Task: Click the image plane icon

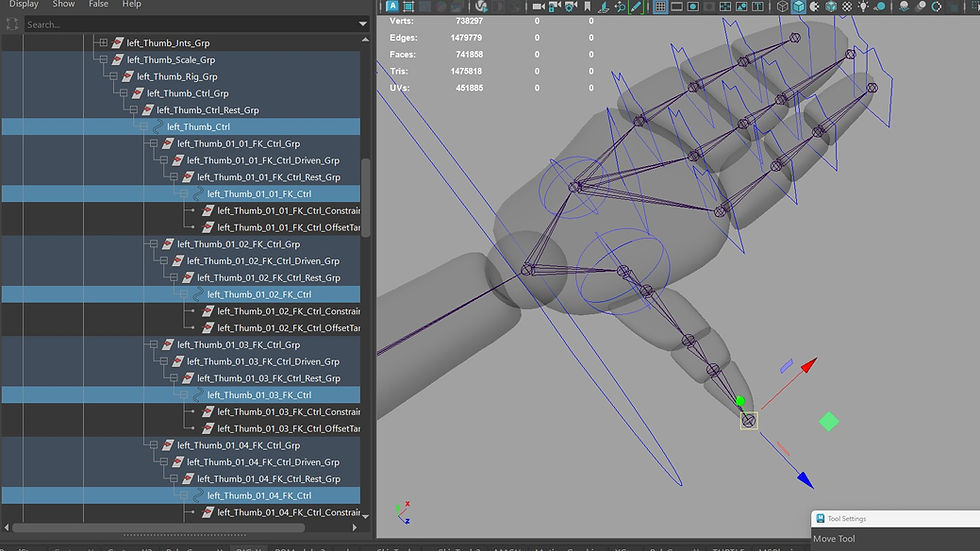Action: [603, 6]
